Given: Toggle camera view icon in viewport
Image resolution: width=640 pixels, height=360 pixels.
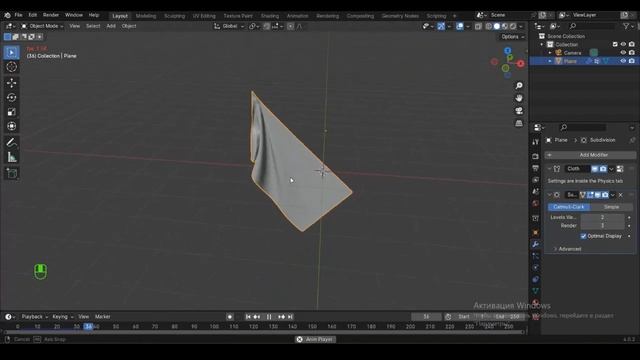Looking at the screenshot, I should (x=519, y=111).
